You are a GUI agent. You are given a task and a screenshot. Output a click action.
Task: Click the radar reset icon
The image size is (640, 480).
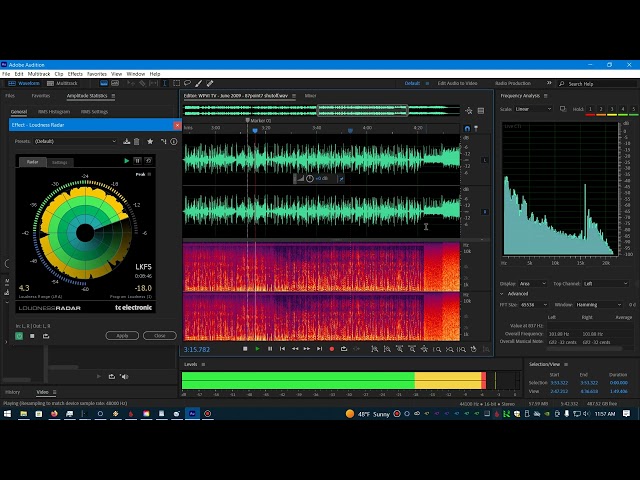coord(149,161)
